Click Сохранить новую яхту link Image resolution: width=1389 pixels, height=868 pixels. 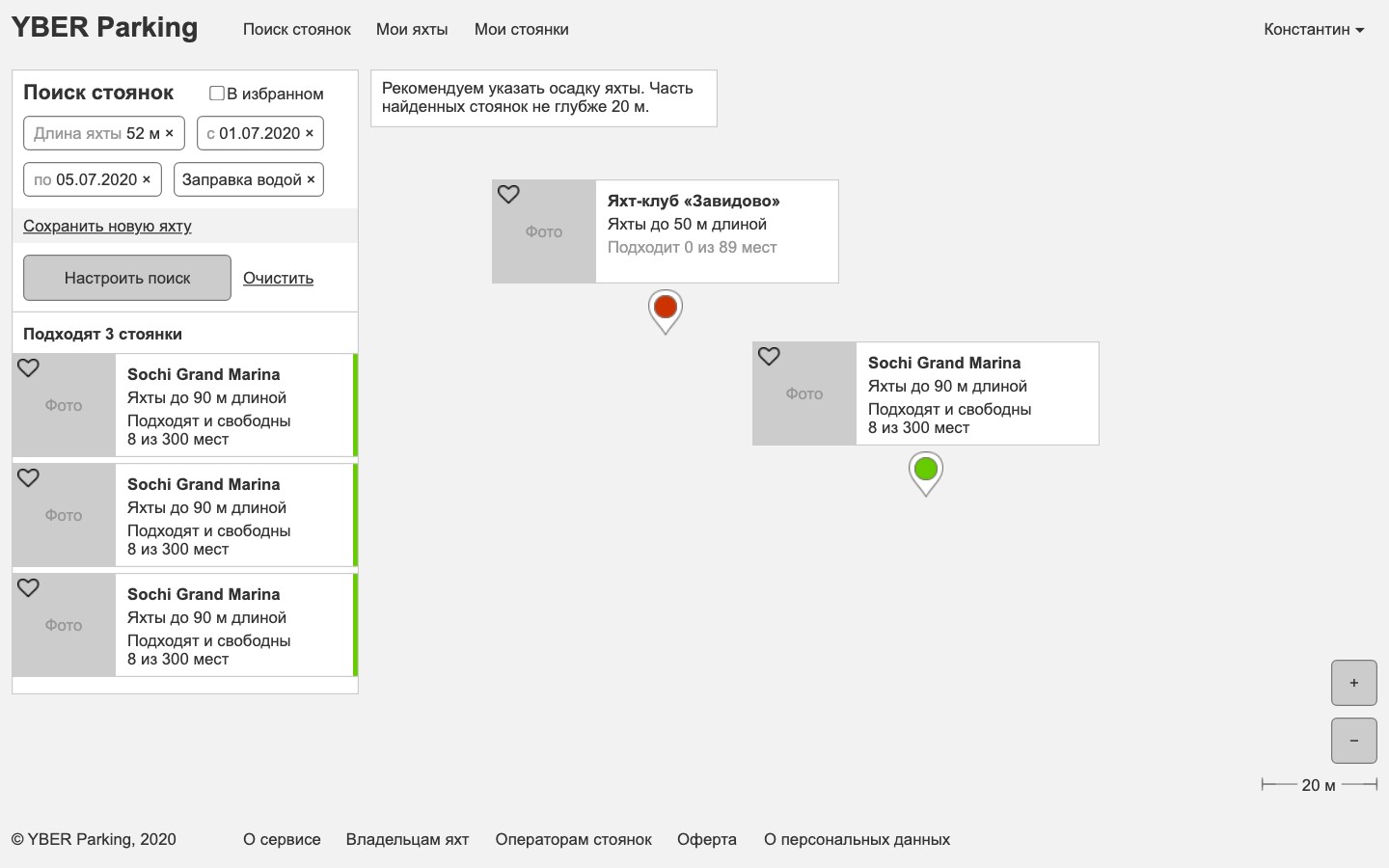coord(107,226)
